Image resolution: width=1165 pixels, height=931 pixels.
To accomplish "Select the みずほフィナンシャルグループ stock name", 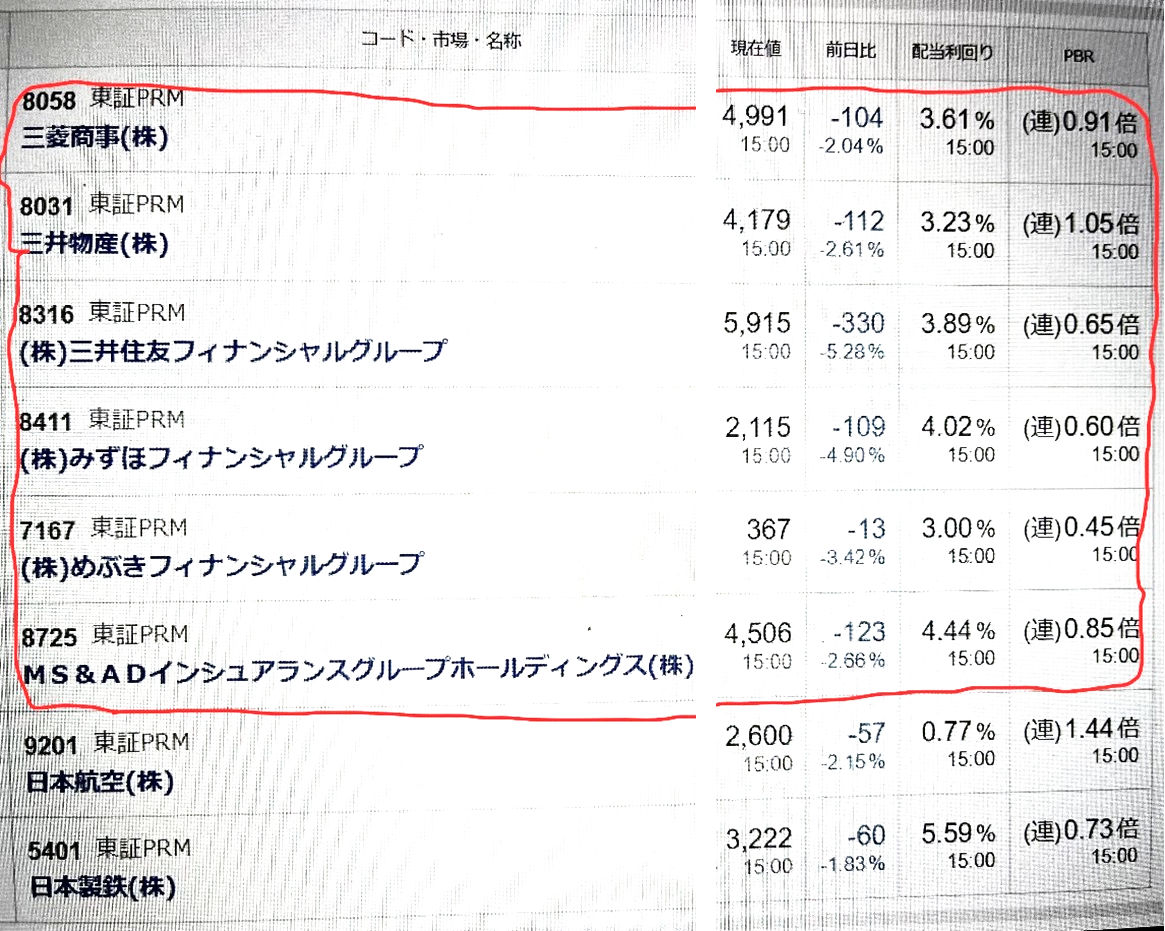I will pyautogui.click(x=220, y=457).
